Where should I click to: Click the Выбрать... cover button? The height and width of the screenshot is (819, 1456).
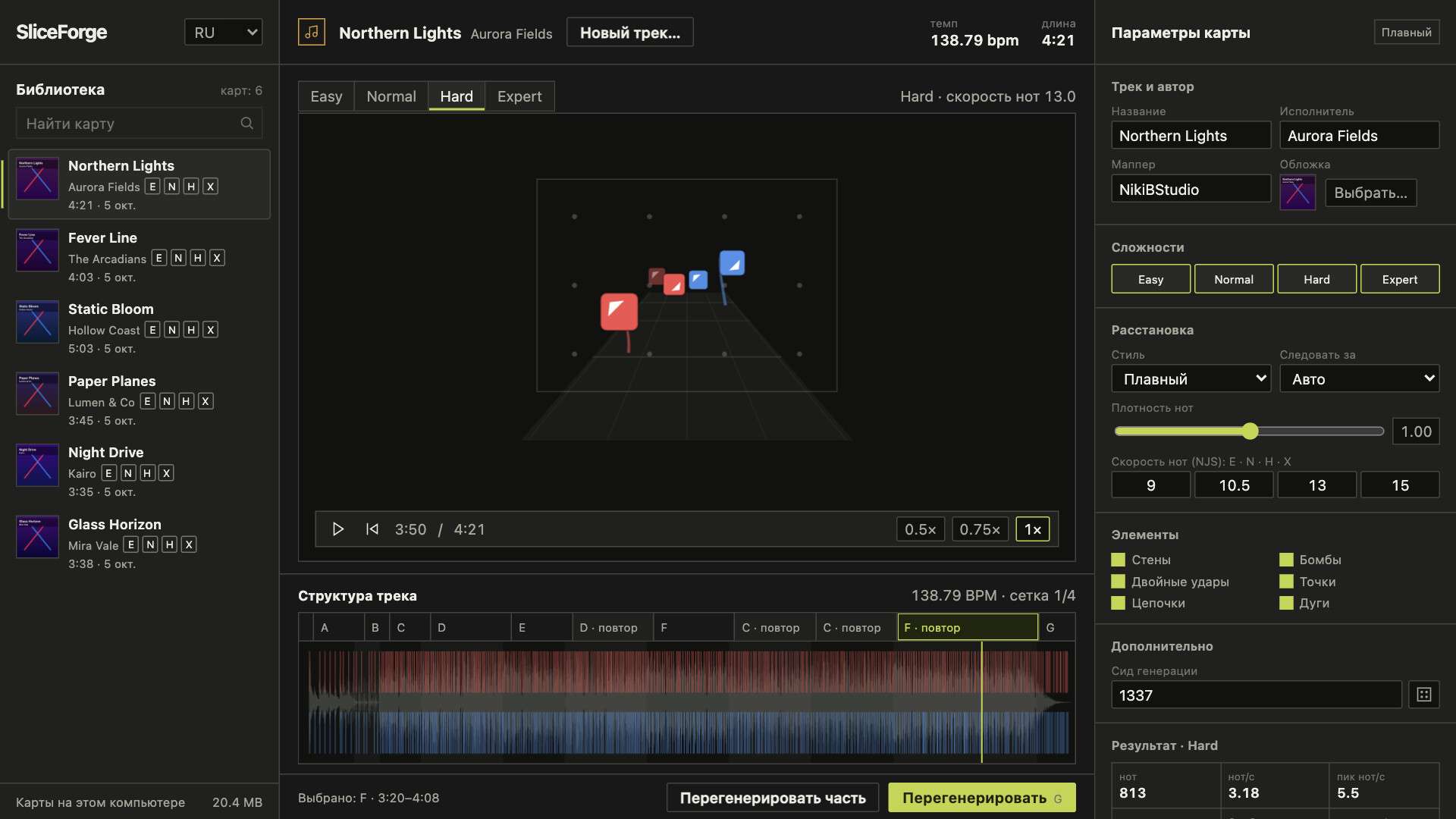1370,193
